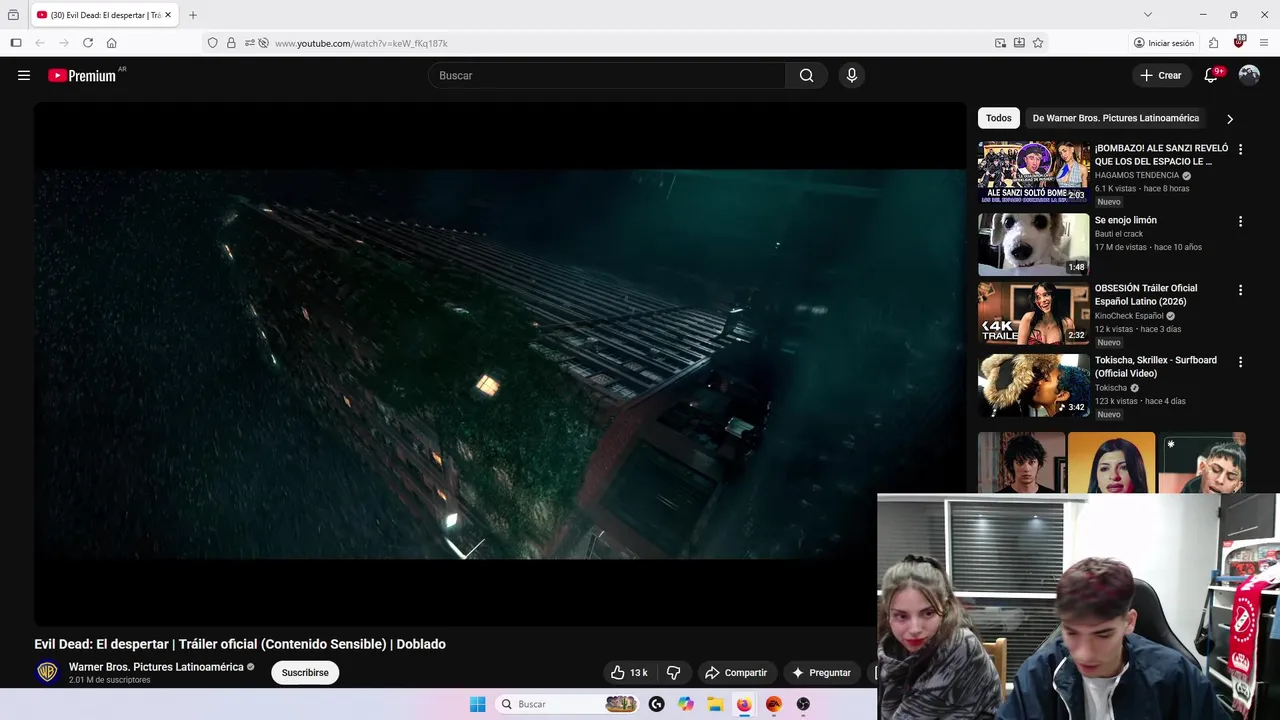The image size is (1280, 720).
Task: Bookmark this page with the star
Action: pyautogui.click(x=1038, y=43)
